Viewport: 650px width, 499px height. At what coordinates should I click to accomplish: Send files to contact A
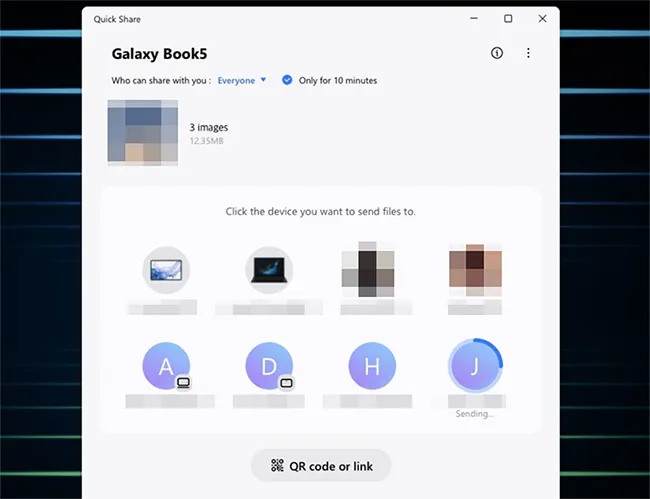tap(166, 366)
